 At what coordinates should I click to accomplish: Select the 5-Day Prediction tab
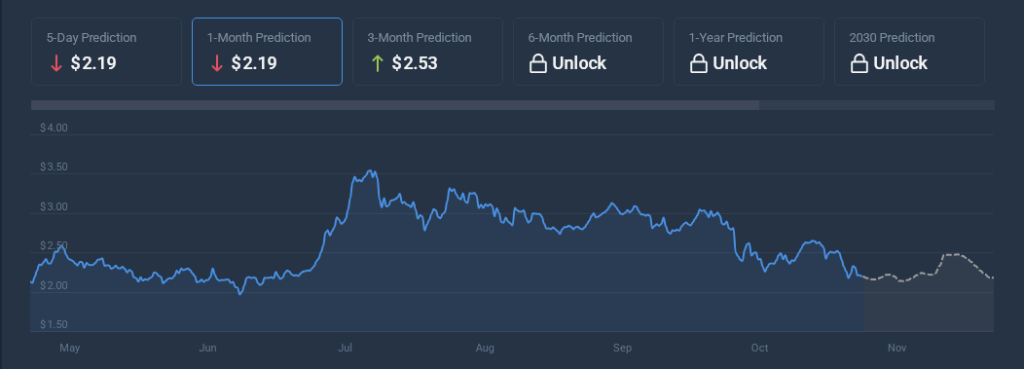click(x=106, y=52)
